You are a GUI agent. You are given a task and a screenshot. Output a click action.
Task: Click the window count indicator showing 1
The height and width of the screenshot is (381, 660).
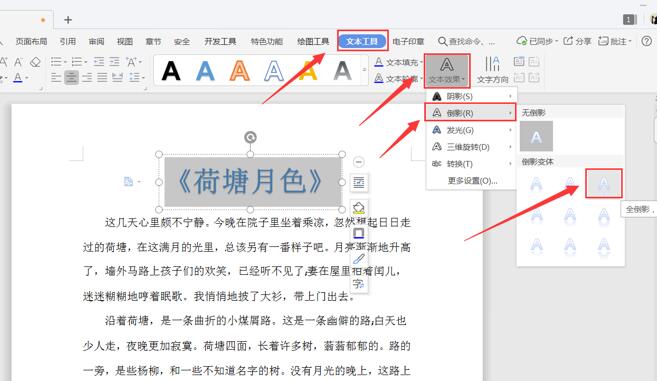629,19
